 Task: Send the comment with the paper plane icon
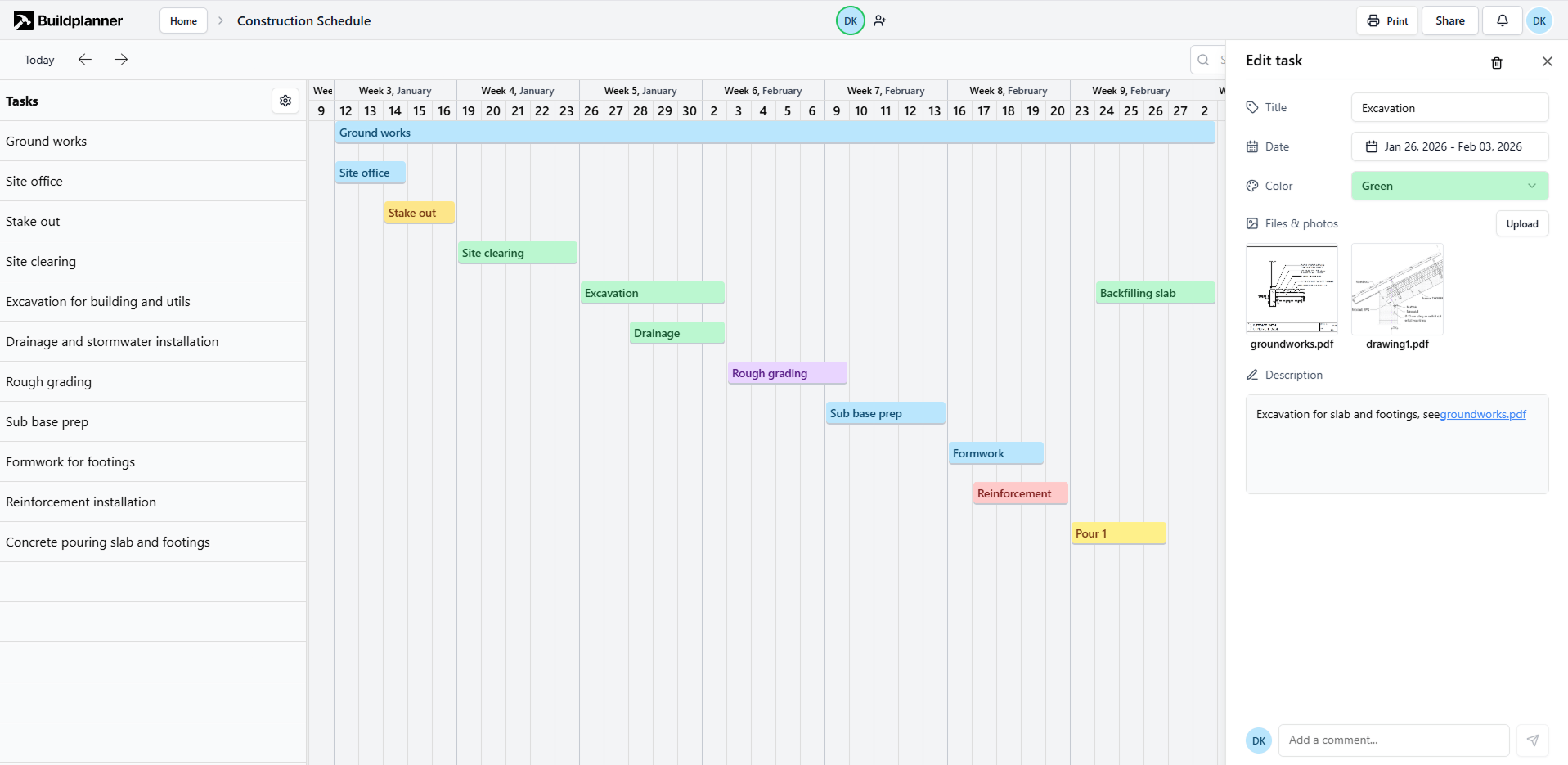click(1532, 740)
